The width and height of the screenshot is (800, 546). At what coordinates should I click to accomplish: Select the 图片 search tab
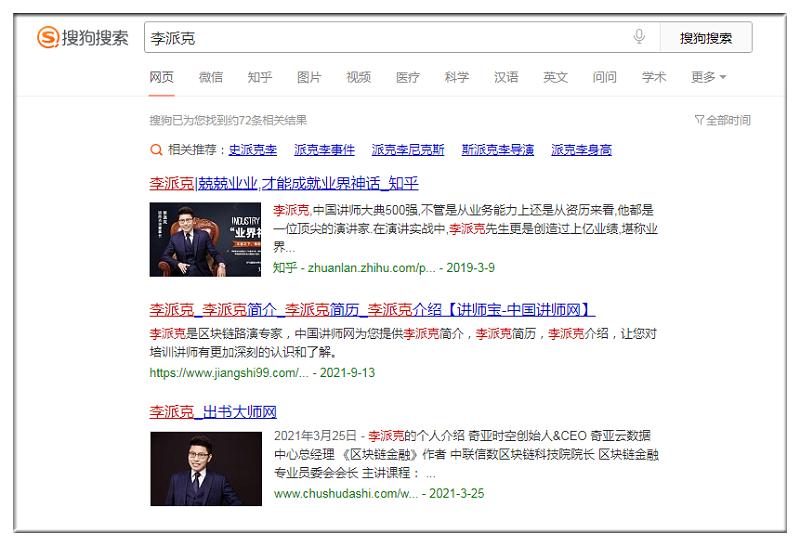[x=309, y=77]
